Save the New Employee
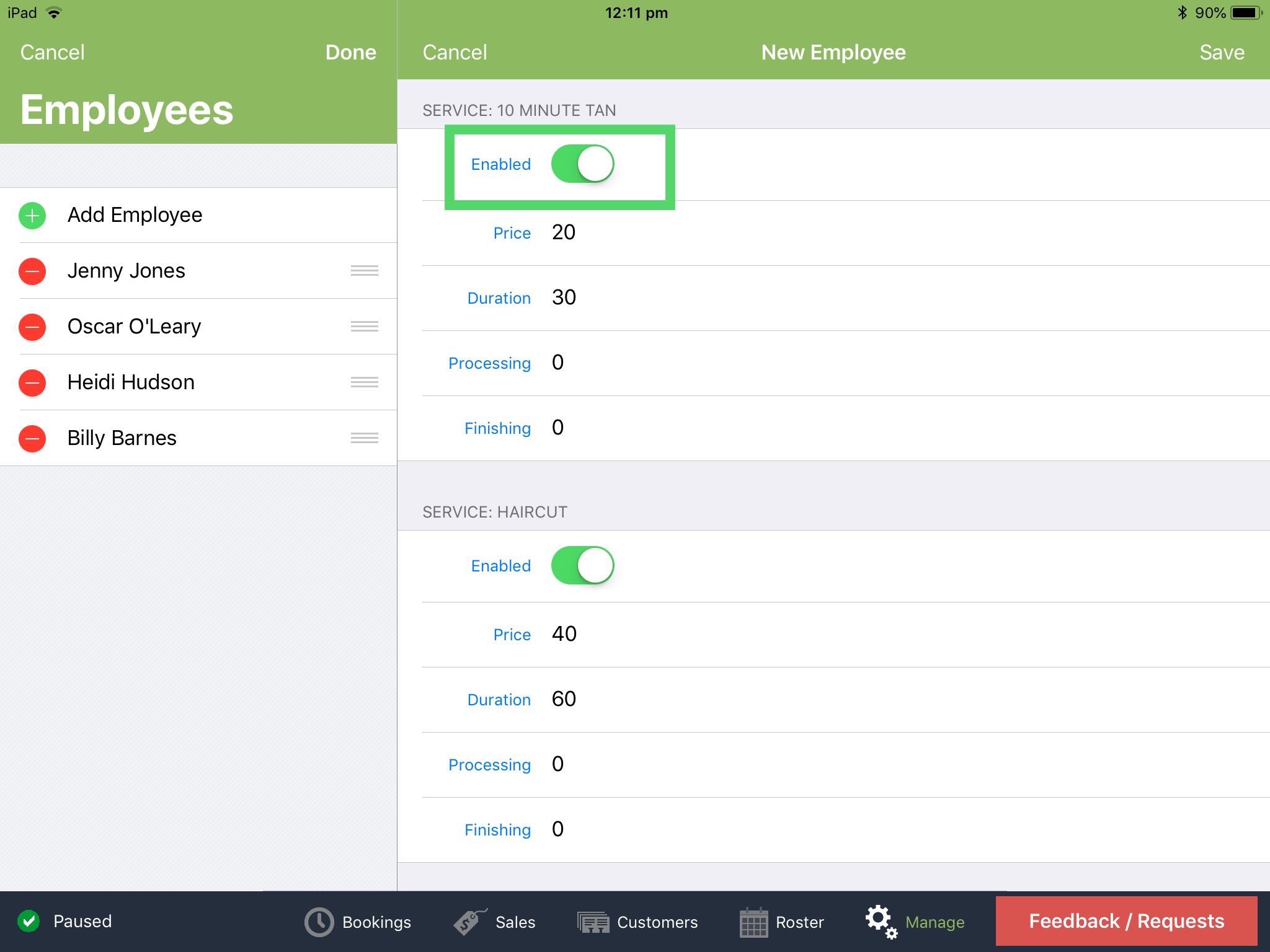The width and height of the screenshot is (1270, 952). coord(1220,52)
